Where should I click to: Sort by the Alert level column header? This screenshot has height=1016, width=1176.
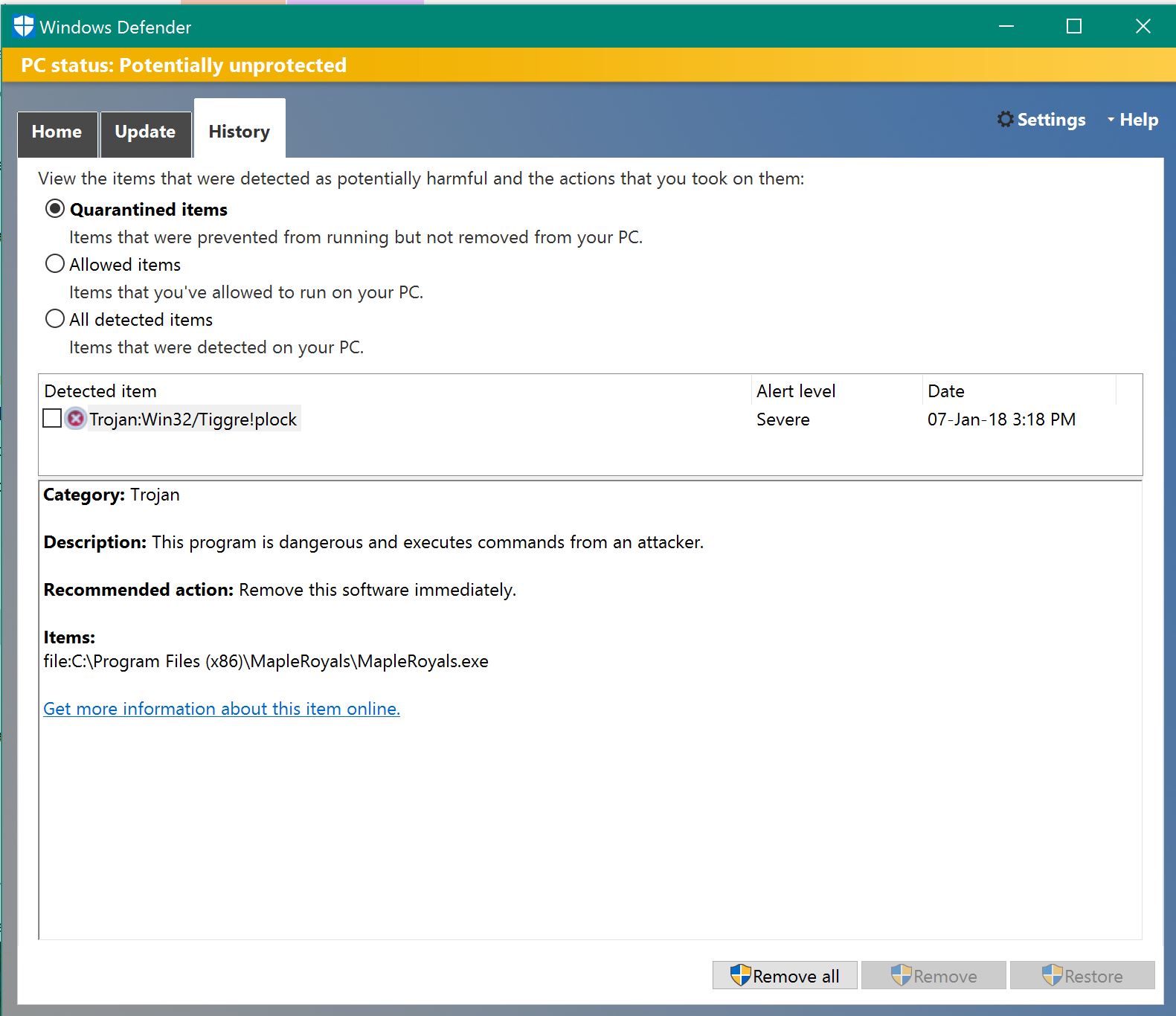click(836, 390)
